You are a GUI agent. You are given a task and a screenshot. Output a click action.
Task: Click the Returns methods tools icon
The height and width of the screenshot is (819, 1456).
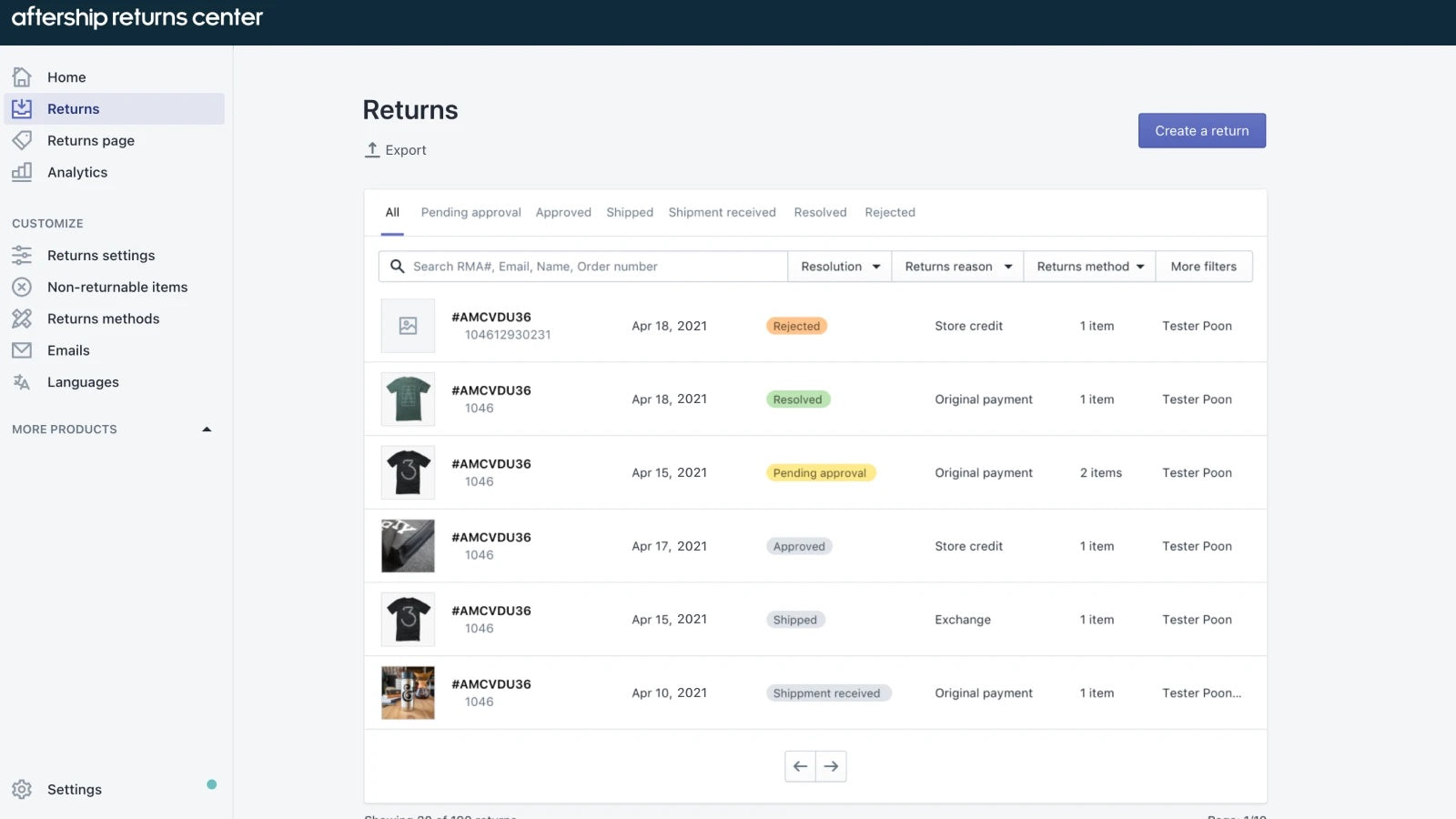[22, 318]
